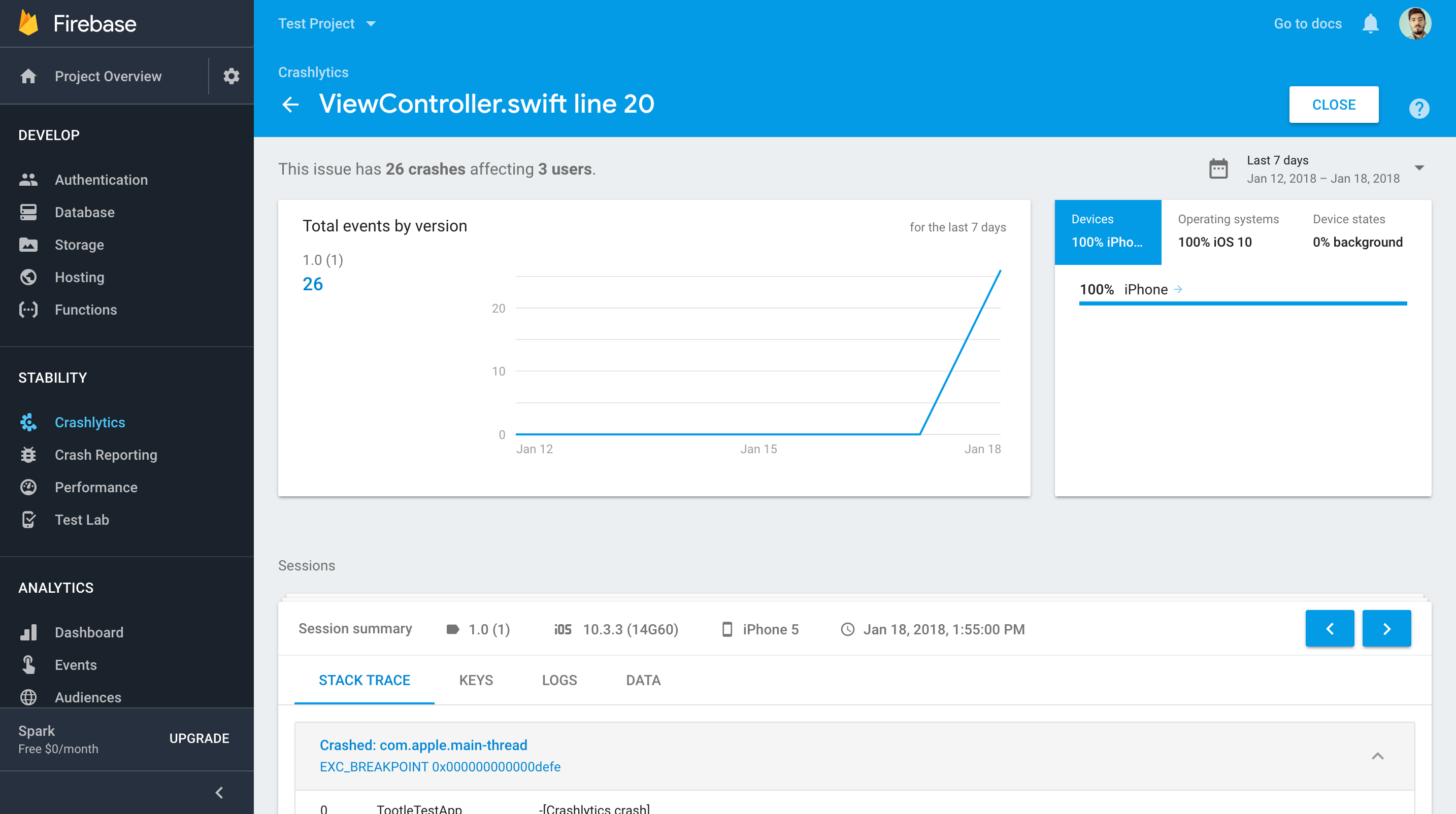1456x814 pixels.
Task: Switch to the STACK TRACE tab
Action: 364,680
